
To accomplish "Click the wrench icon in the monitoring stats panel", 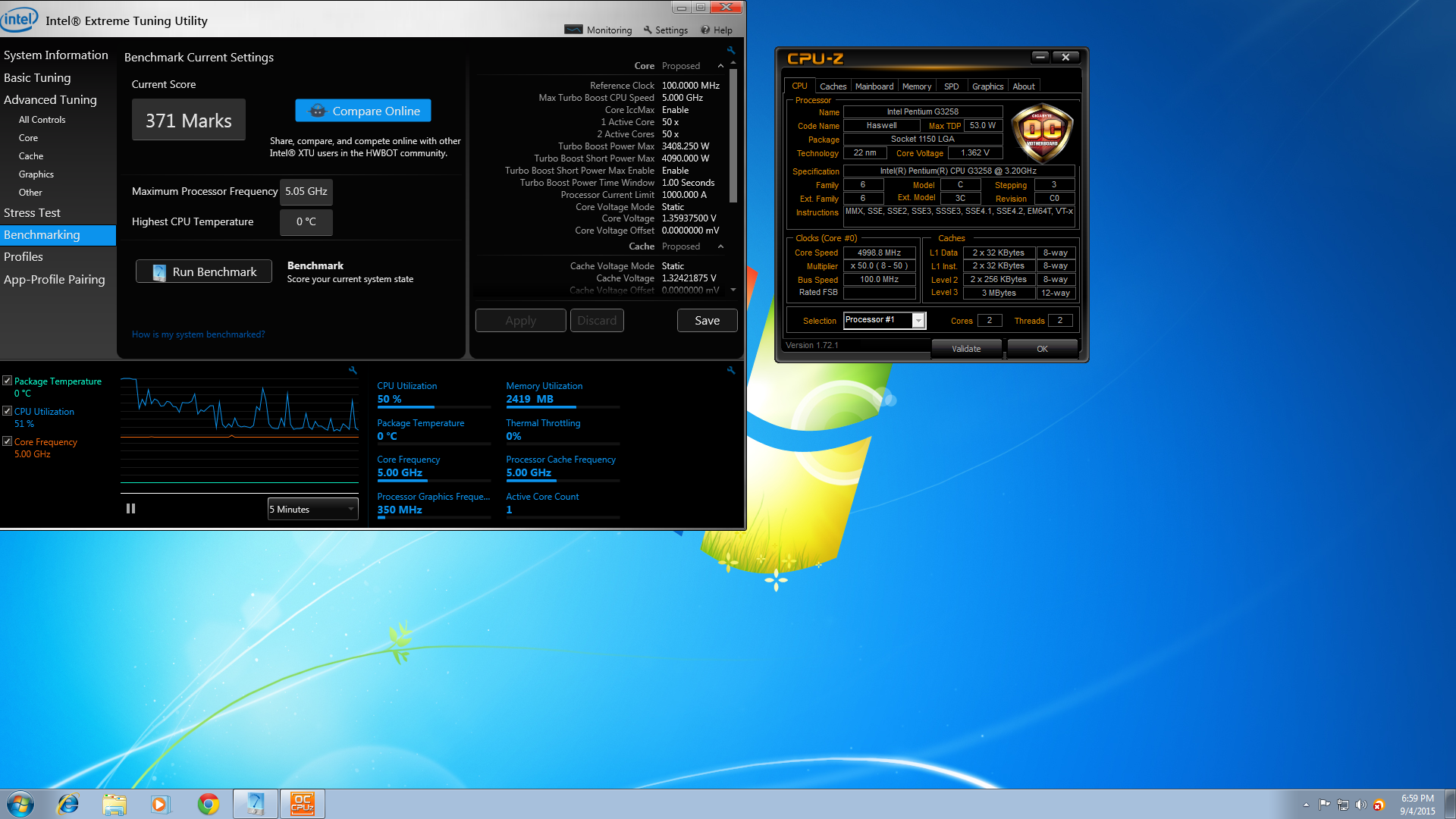I will point(731,370).
